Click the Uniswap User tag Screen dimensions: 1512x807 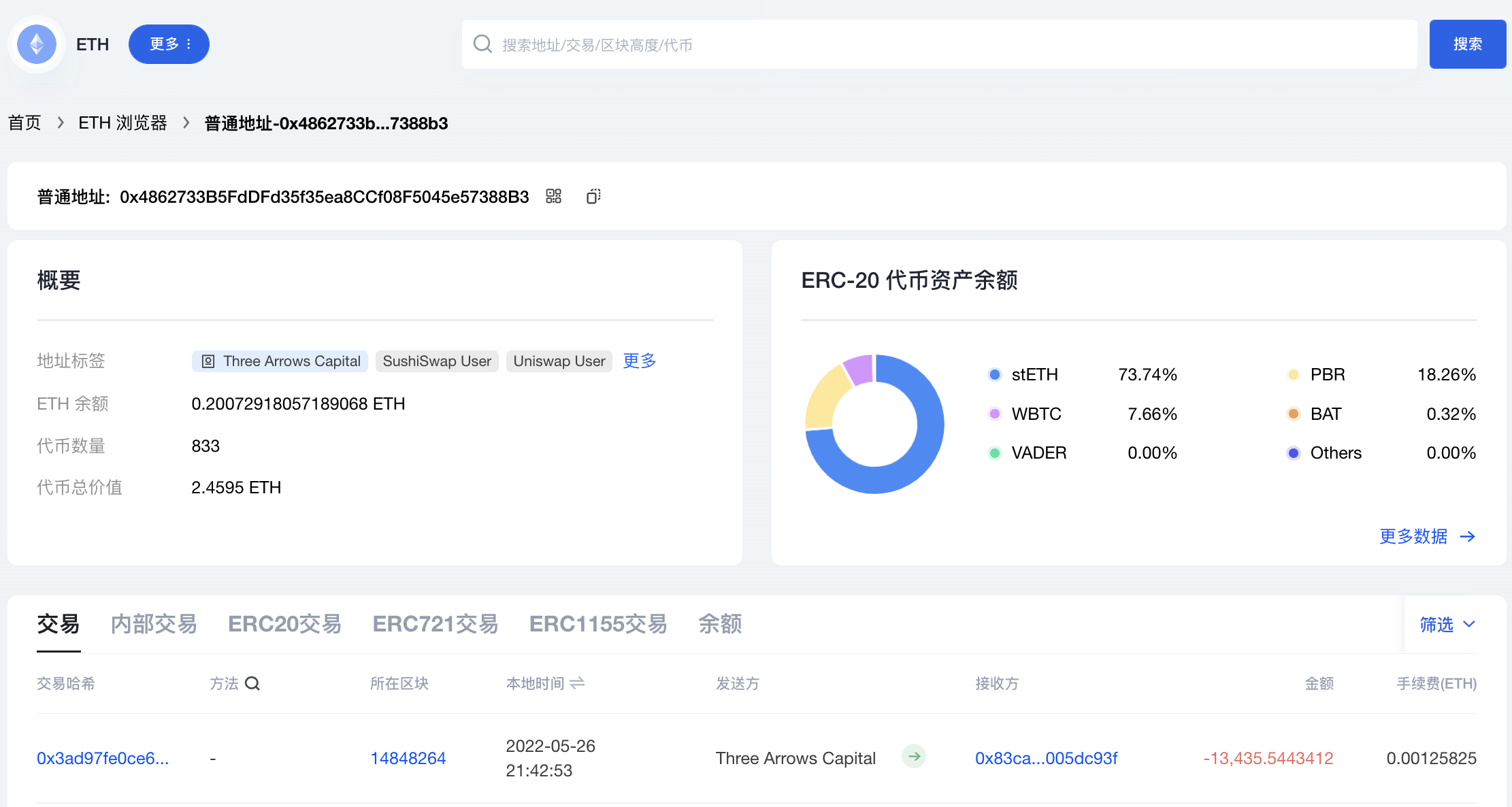tap(559, 361)
